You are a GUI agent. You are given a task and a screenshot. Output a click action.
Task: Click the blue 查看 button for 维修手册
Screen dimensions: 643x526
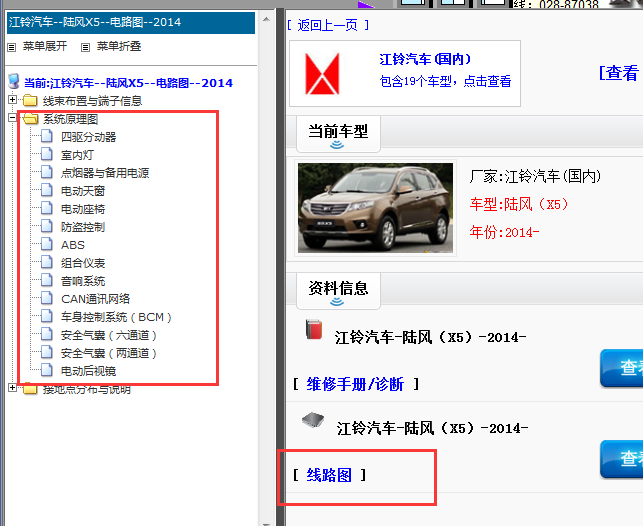(x=622, y=368)
